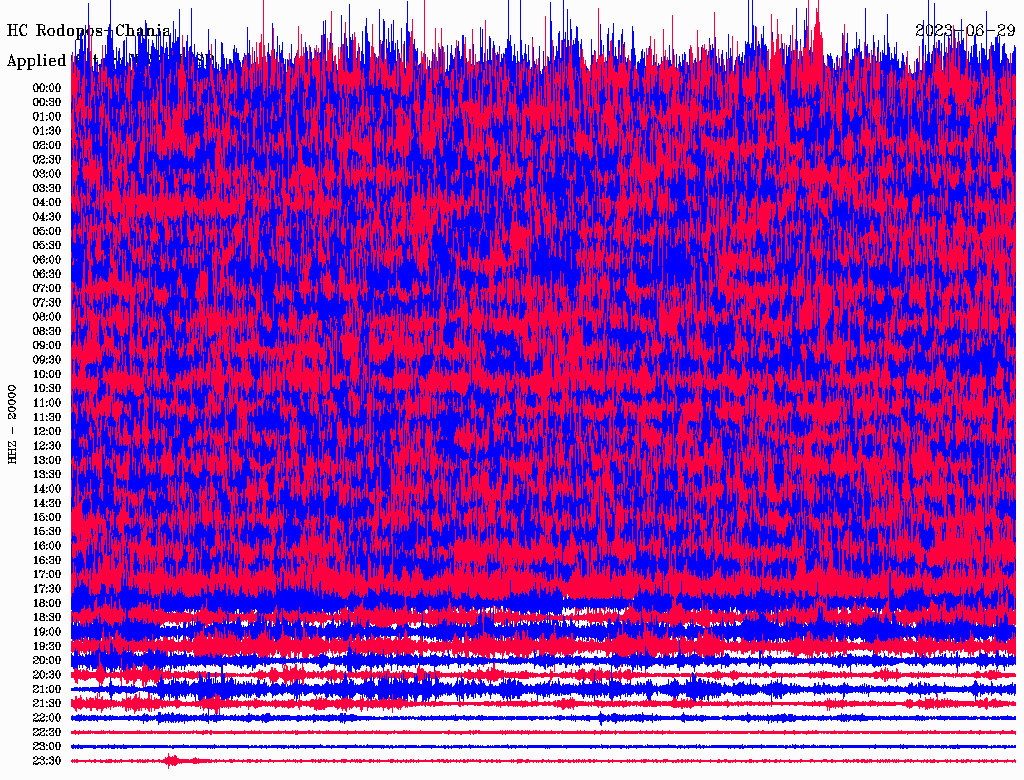Select the 19:00 time label
1024x780 pixels.
tap(47, 632)
